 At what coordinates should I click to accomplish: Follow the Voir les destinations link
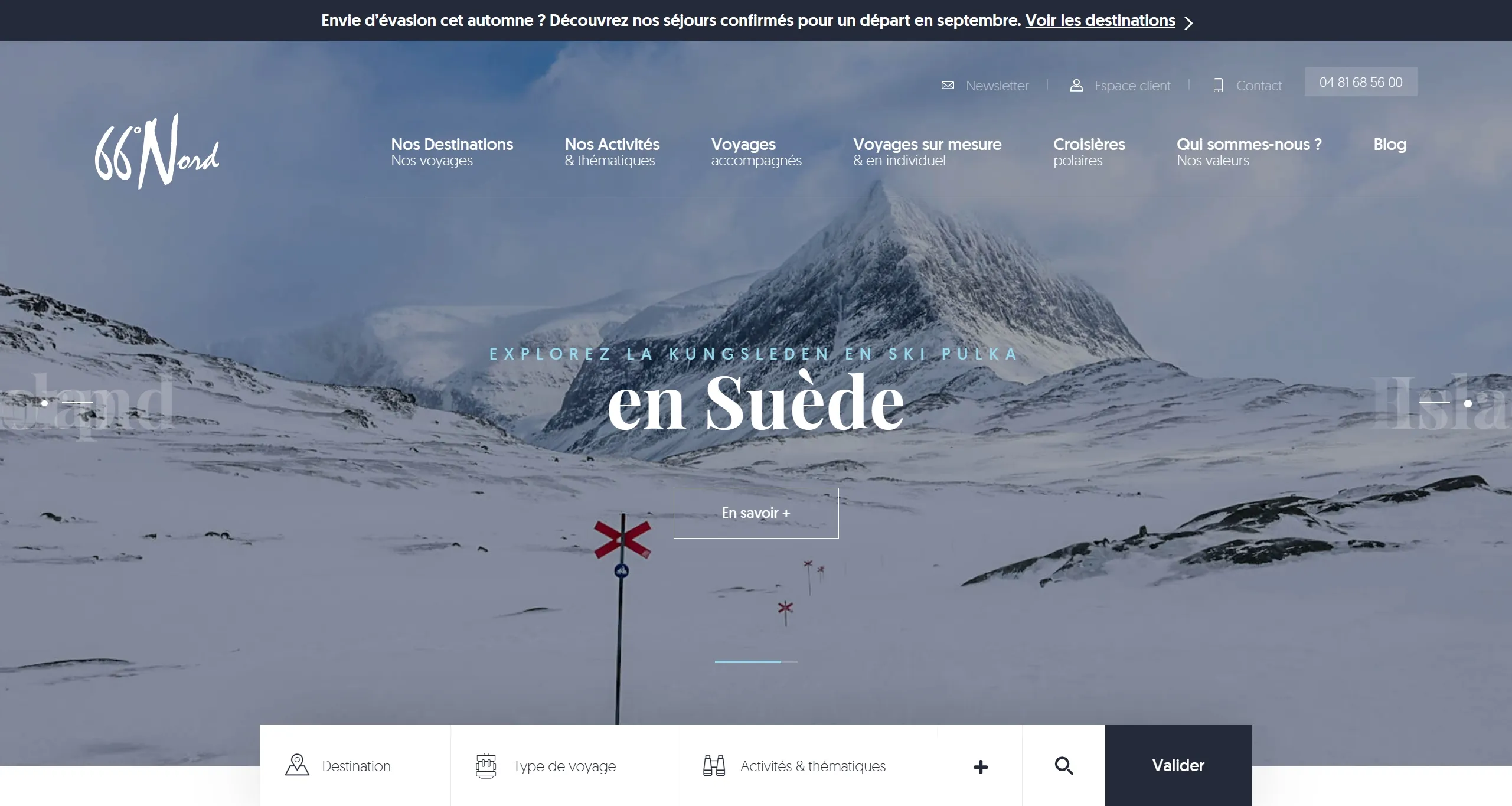[x=1100, y=20]
